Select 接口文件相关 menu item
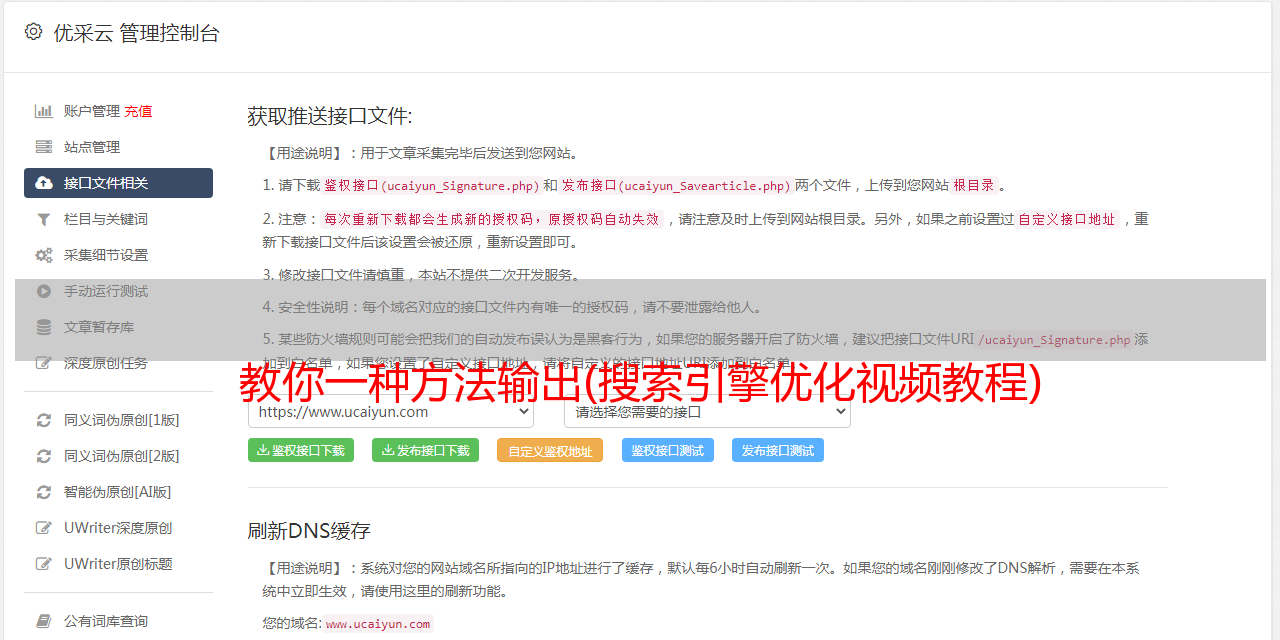The image size is (1280, 640). [118, 183]
